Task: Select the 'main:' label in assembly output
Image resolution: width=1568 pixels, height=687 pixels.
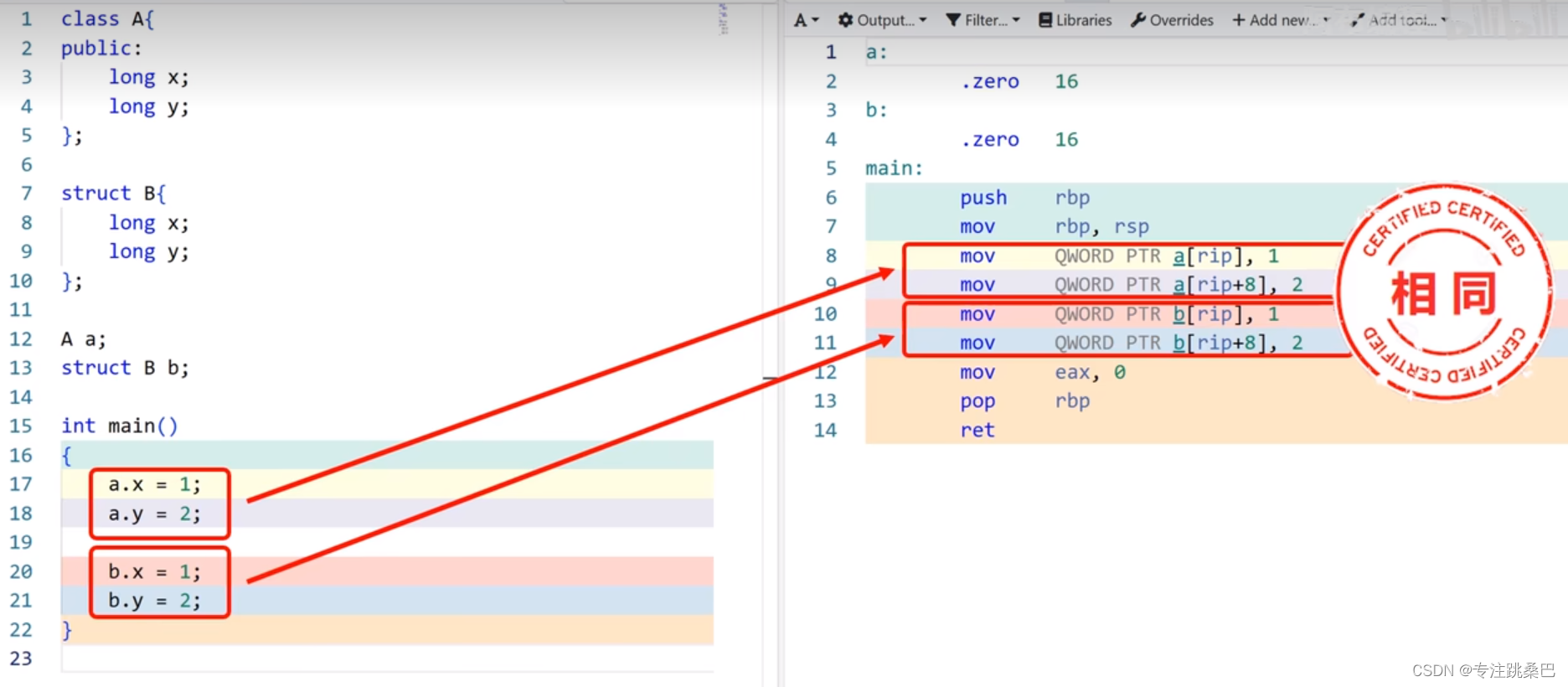Action: point(894,168)
